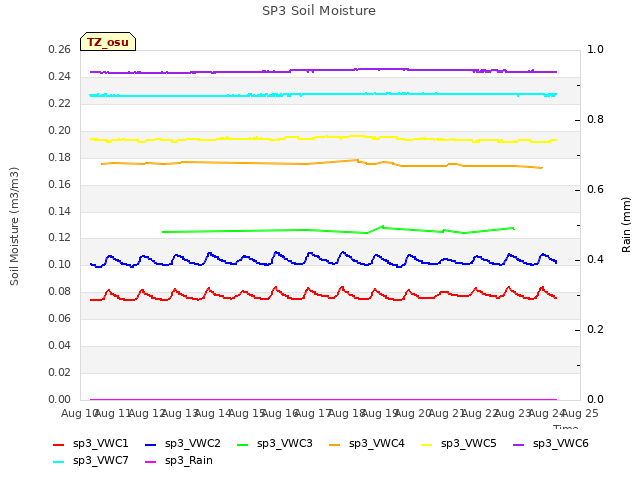The height and width of the screenshot is (480, 640).
Task: Click the purple VWC6 data line
Action: point(323,71)
